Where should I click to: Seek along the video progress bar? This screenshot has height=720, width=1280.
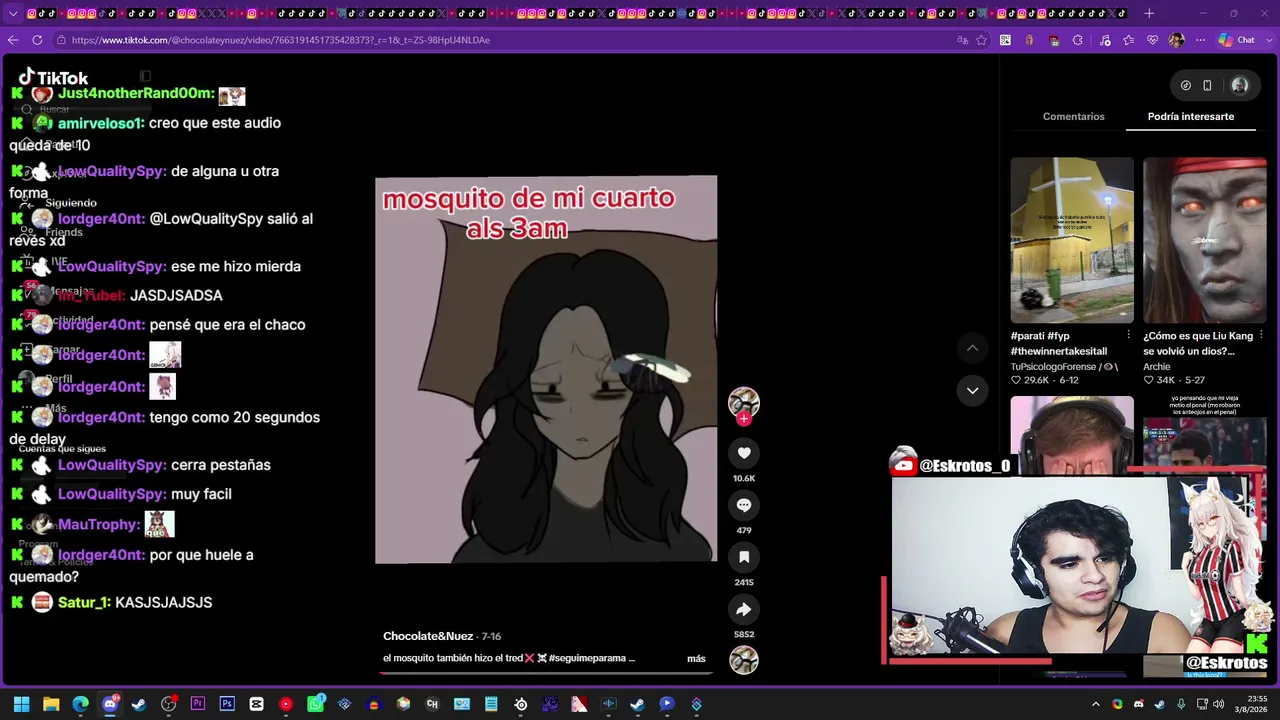click(x=546, y=672)
